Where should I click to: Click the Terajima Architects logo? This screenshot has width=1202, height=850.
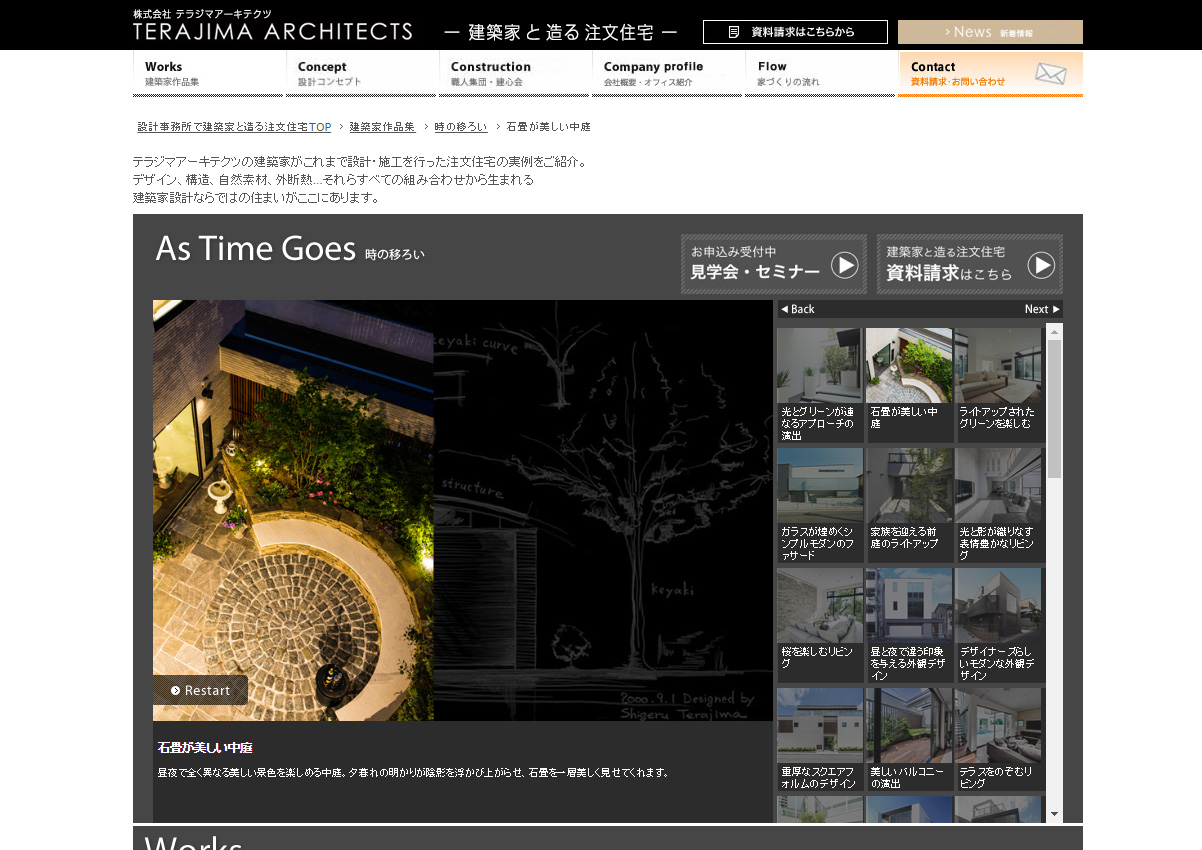[x=272, y=25]
